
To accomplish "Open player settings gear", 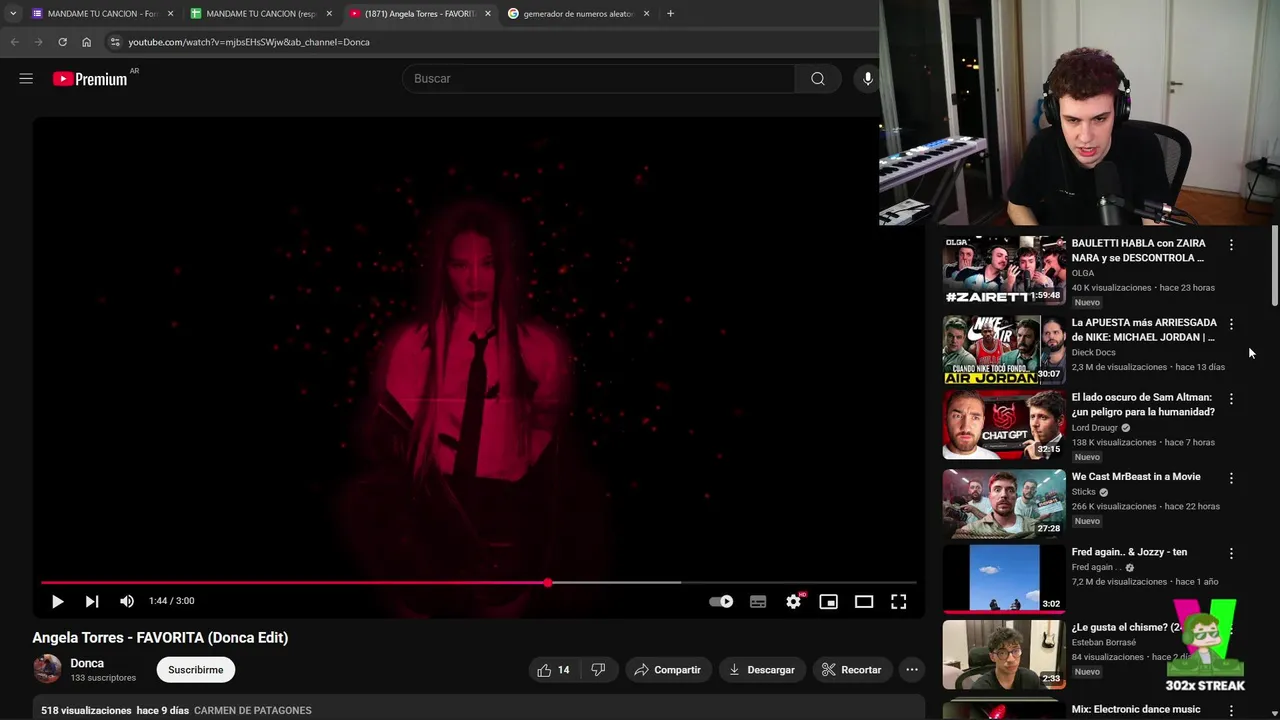I will point(793,601).
